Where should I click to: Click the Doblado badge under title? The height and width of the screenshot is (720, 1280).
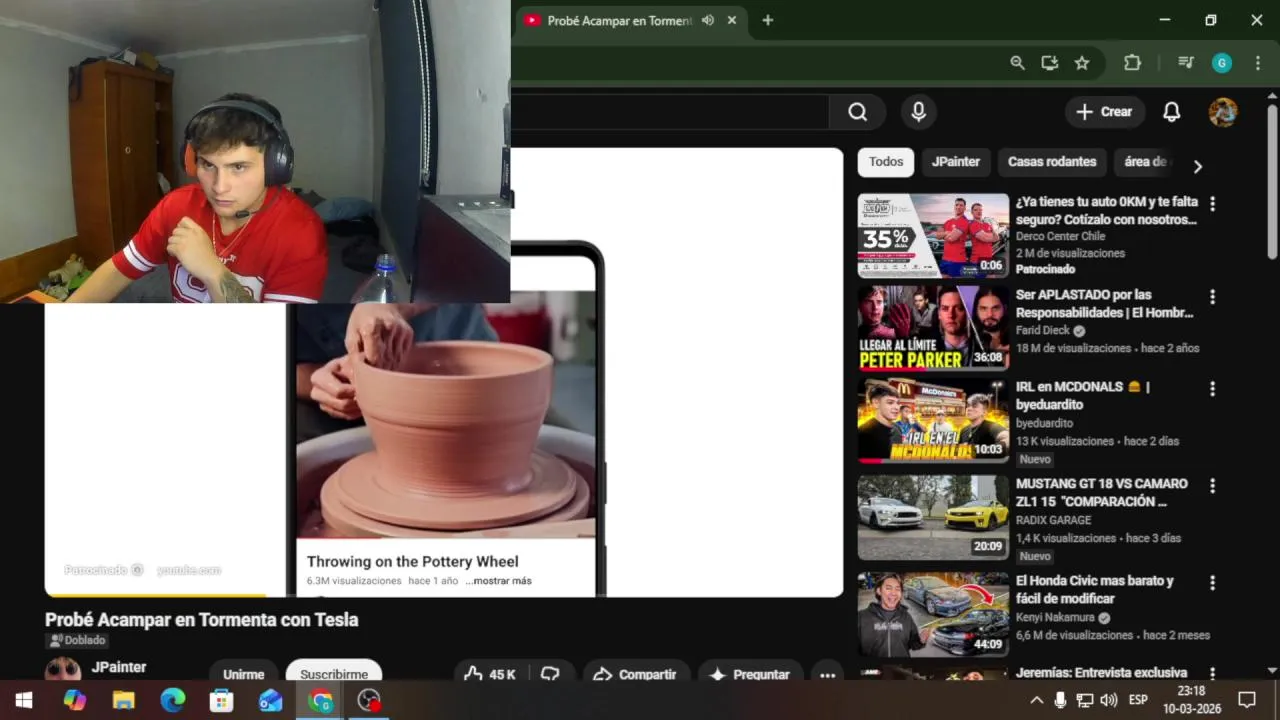click(77, 640)
